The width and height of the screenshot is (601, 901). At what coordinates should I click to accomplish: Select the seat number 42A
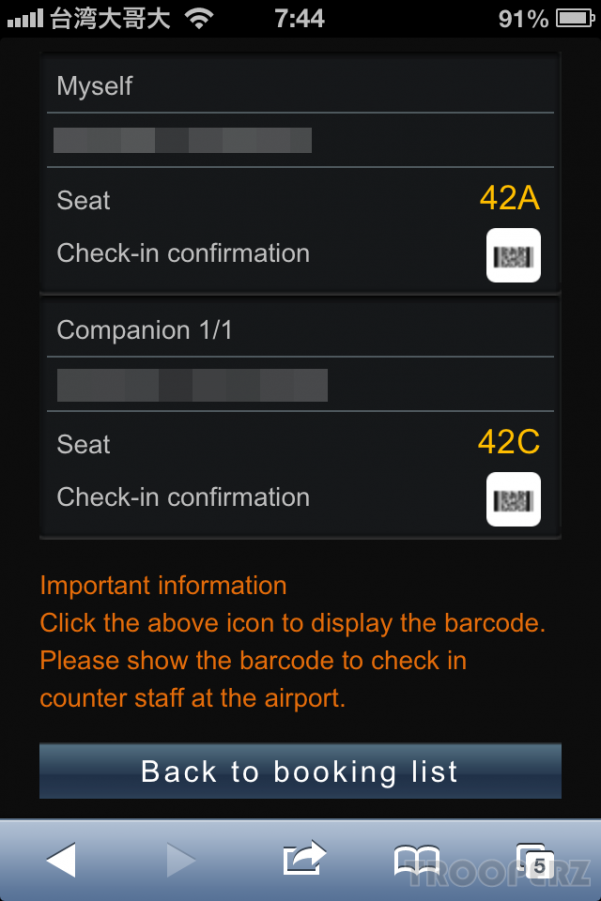510,198
